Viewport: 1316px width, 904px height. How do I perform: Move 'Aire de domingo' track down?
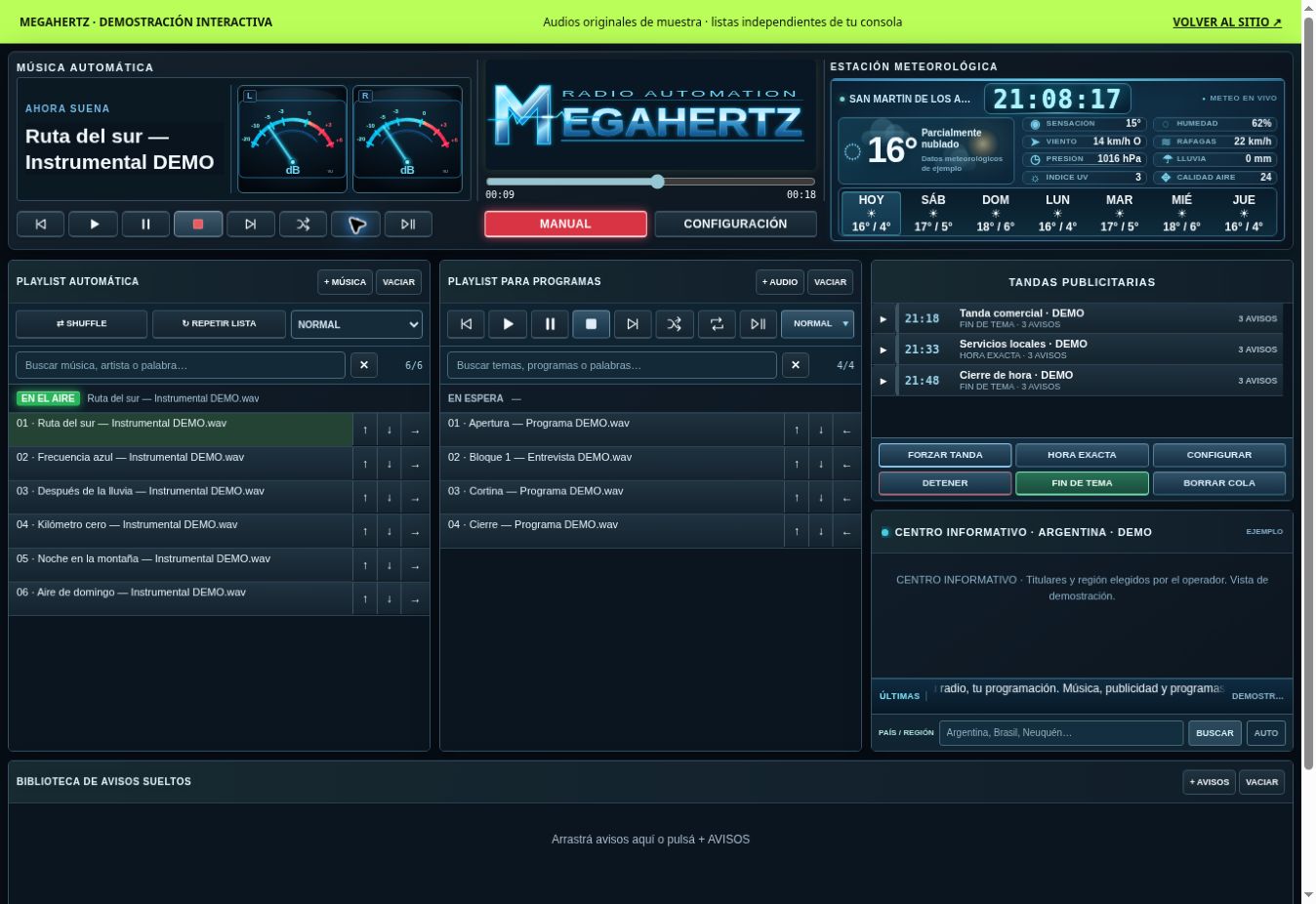[x=390, y=599]
